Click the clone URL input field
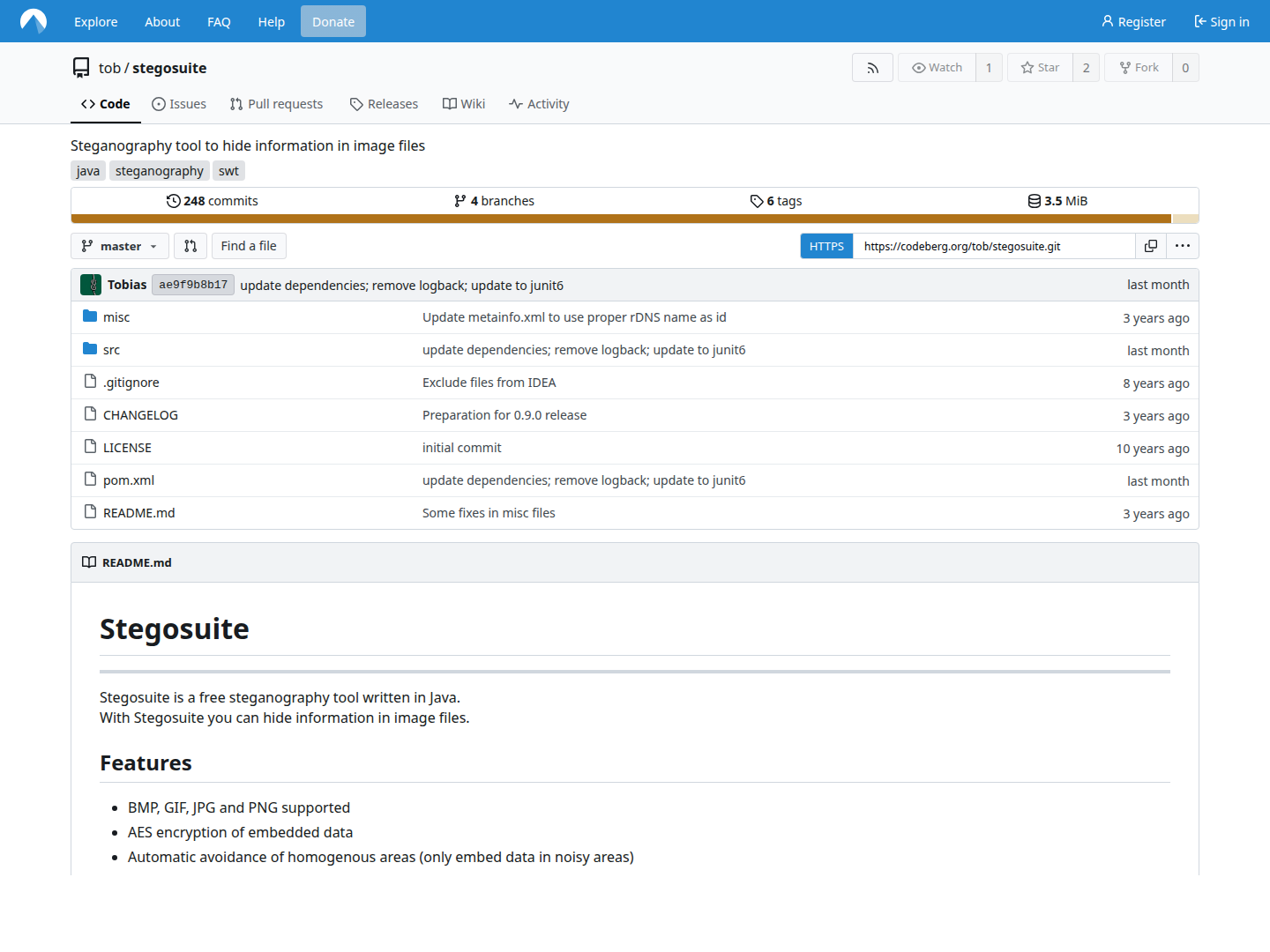Image resolution: width=1270 pixels, height=952 pixels. (994, 246)
